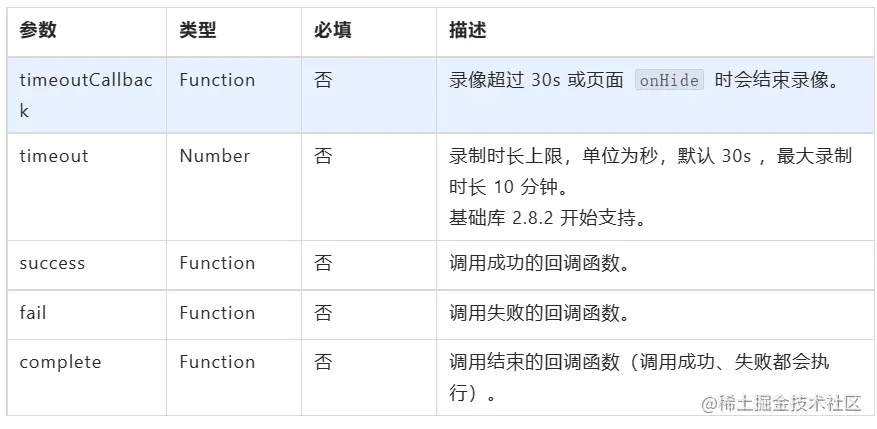Select the timeoutCallback parameter cell

point(85,95)
